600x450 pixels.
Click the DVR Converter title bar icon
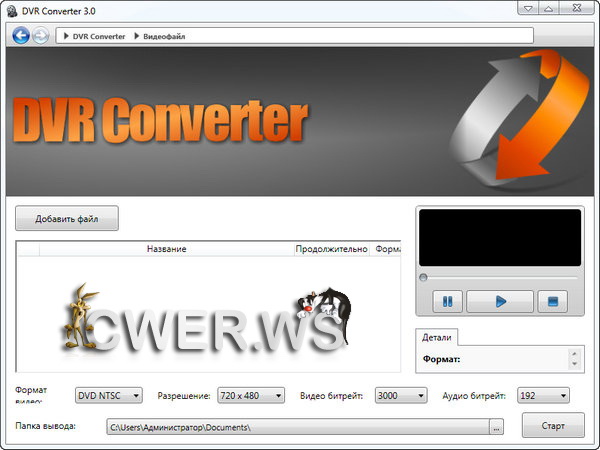pos(12,9)
